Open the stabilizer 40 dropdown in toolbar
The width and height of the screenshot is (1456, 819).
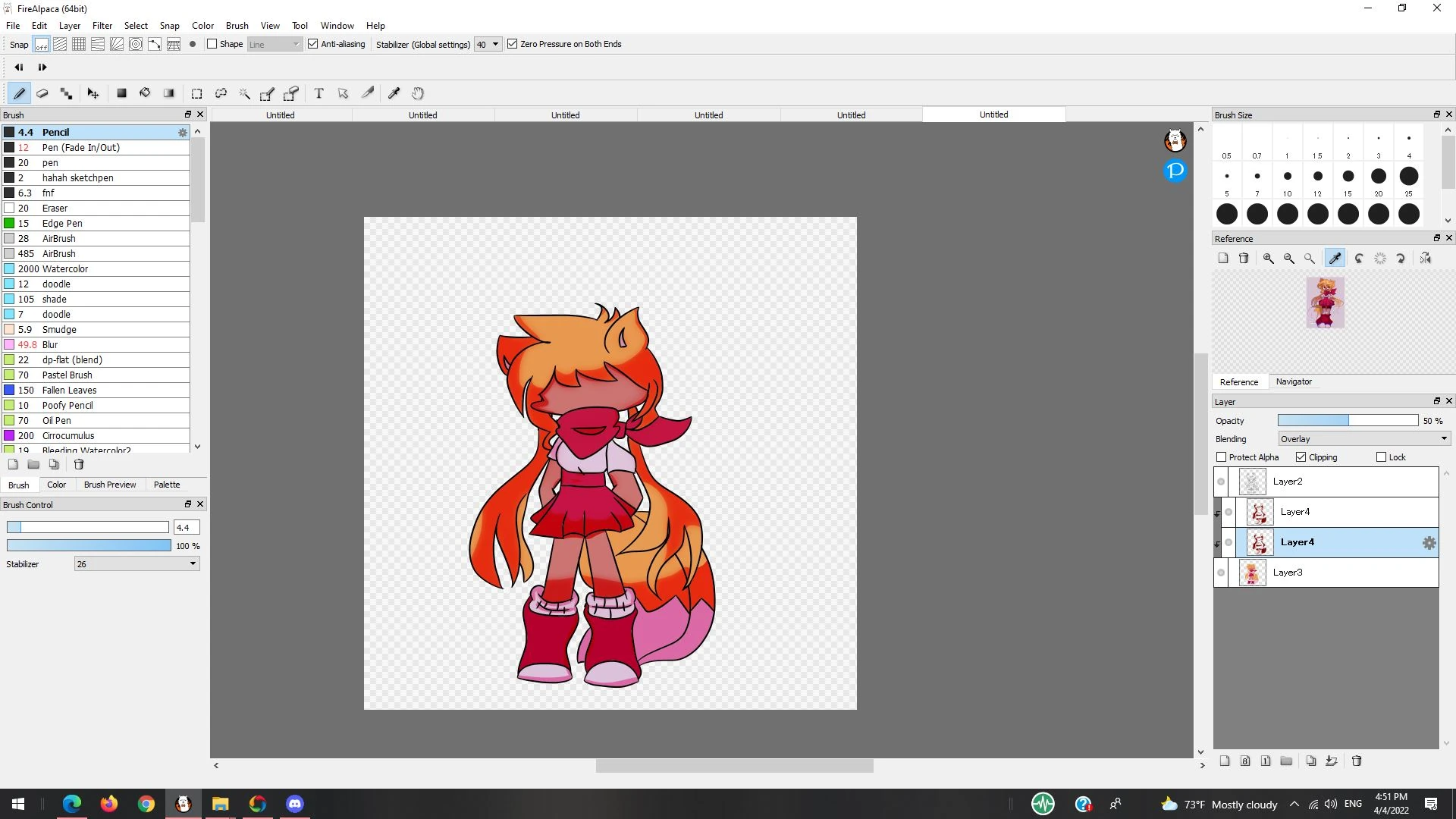(488, 44)
